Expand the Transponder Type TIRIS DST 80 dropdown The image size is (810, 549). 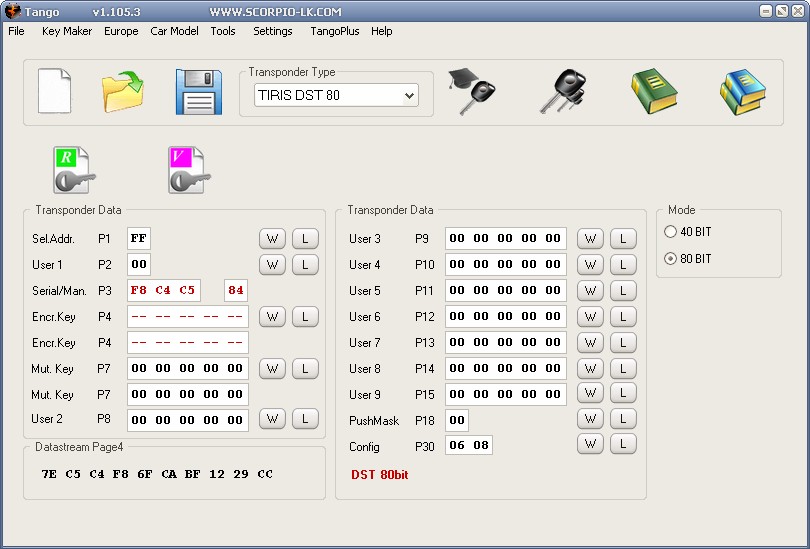(409, 96)
